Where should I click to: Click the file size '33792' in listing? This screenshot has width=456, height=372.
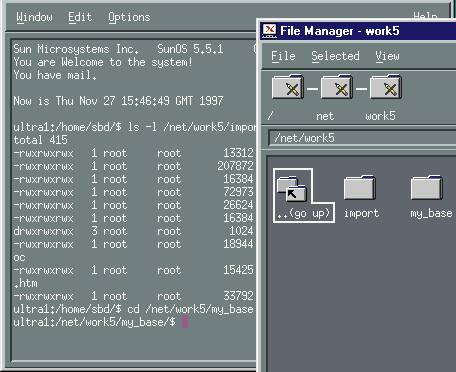[x=238, y=296]
